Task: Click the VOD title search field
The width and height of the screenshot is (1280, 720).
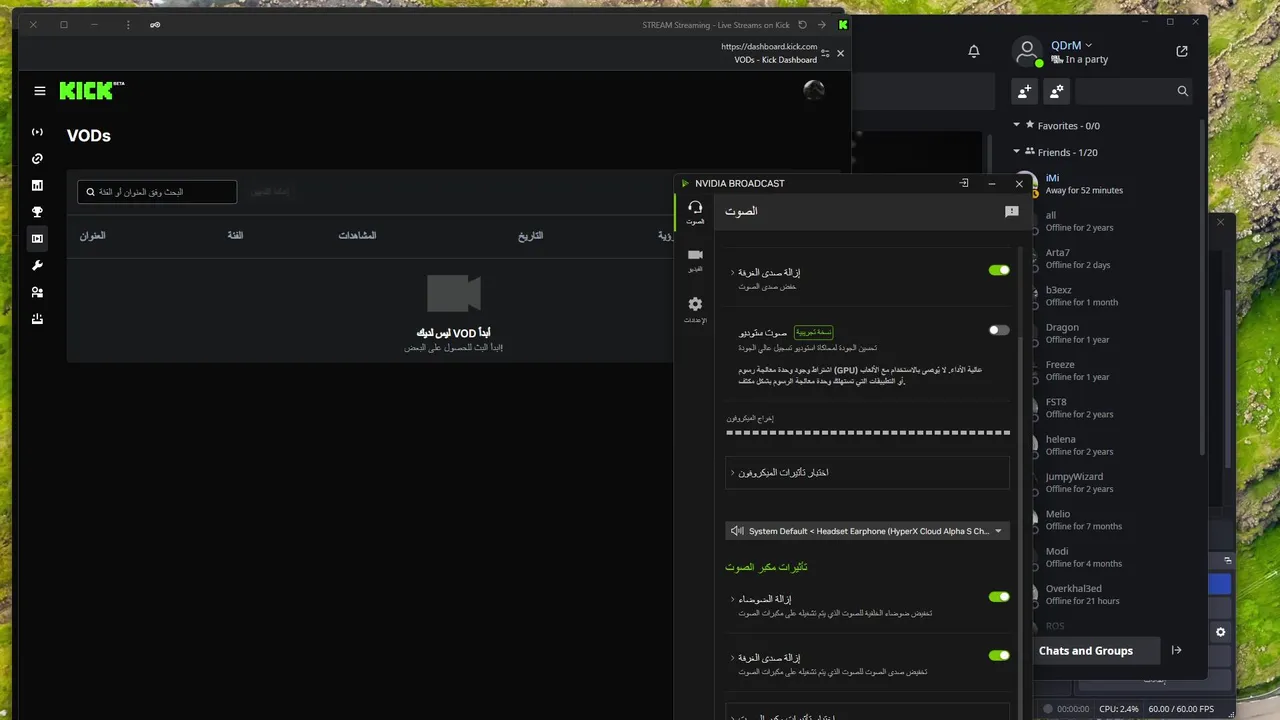Action: [157, 192]
